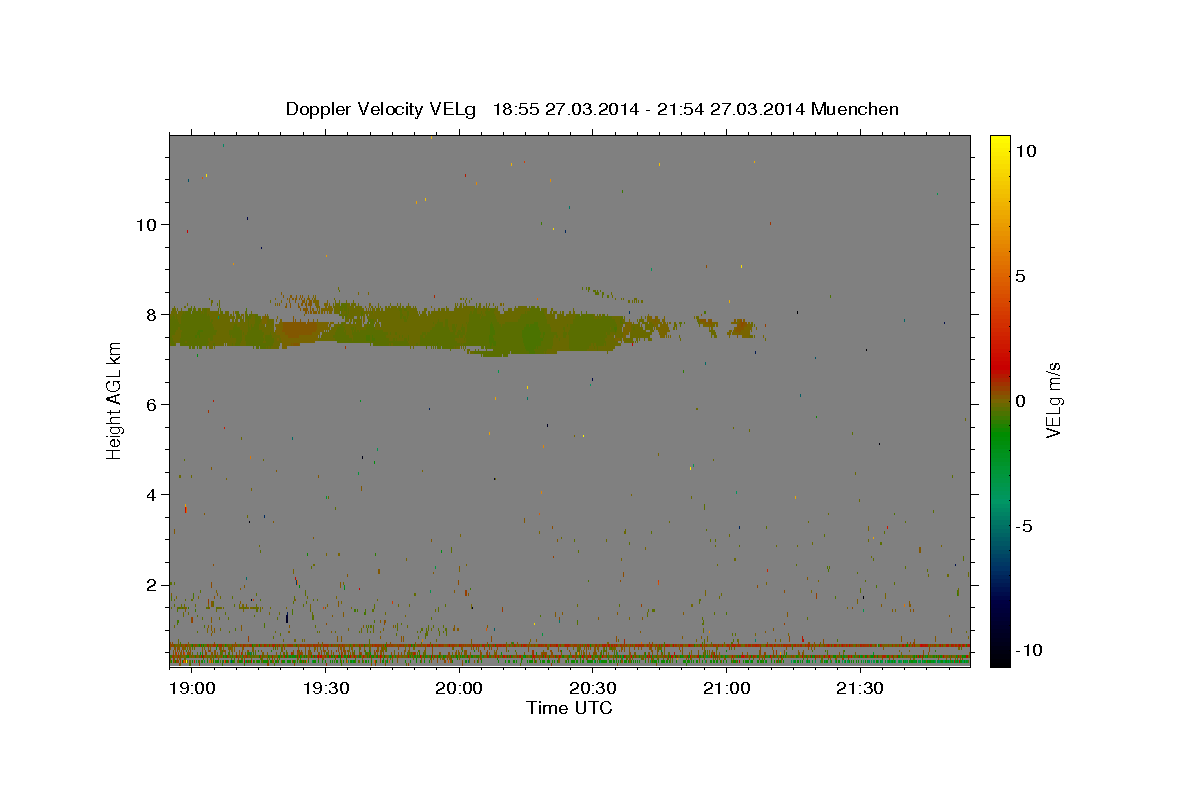Click the 'Height AGL km' axis label

[x=115, y=400]
